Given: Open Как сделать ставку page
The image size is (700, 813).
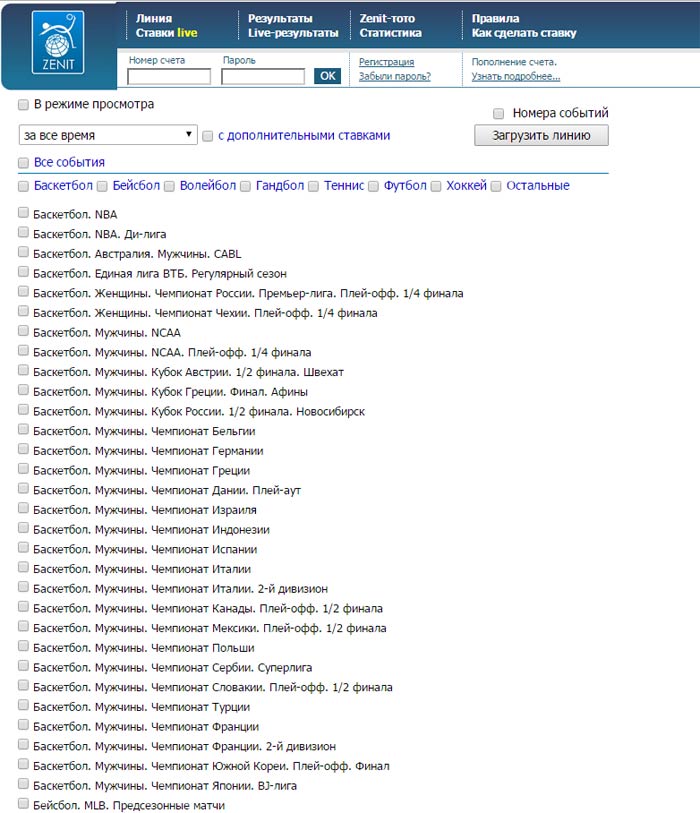Looking at the screenshot, I should pos(523,33).
